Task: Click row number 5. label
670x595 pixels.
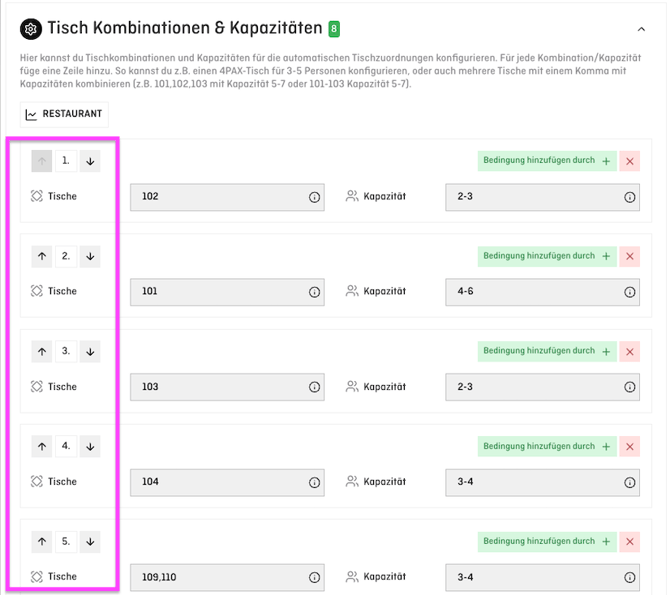Action: 66,542
